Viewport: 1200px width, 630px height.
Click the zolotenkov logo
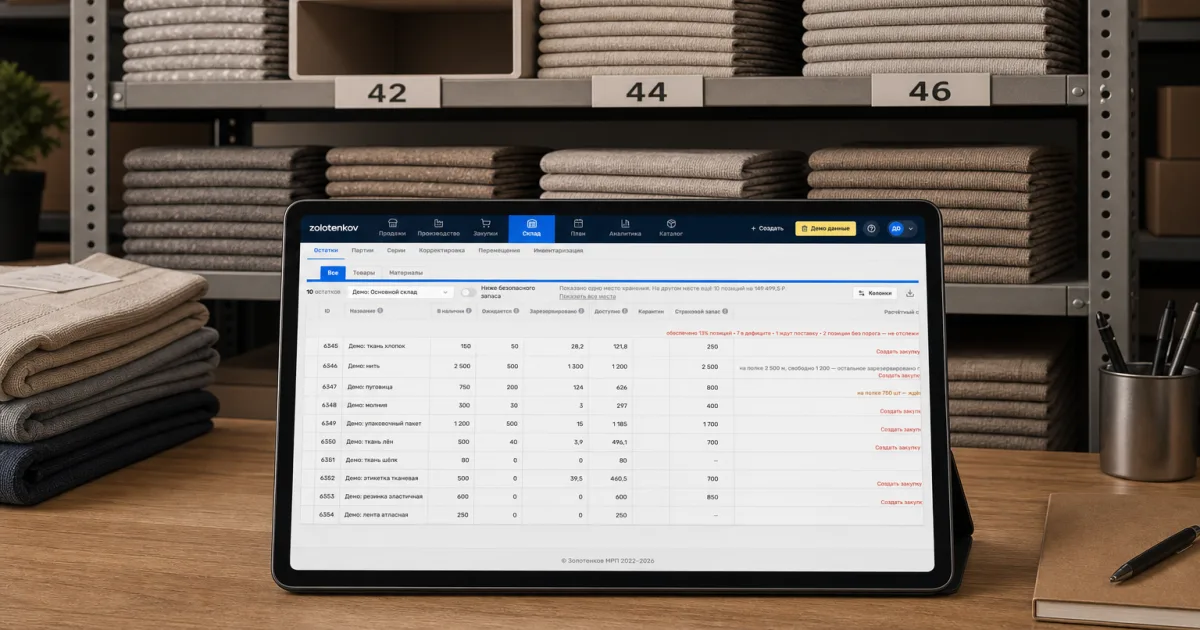pyautogui.click(x=334, y=228)
